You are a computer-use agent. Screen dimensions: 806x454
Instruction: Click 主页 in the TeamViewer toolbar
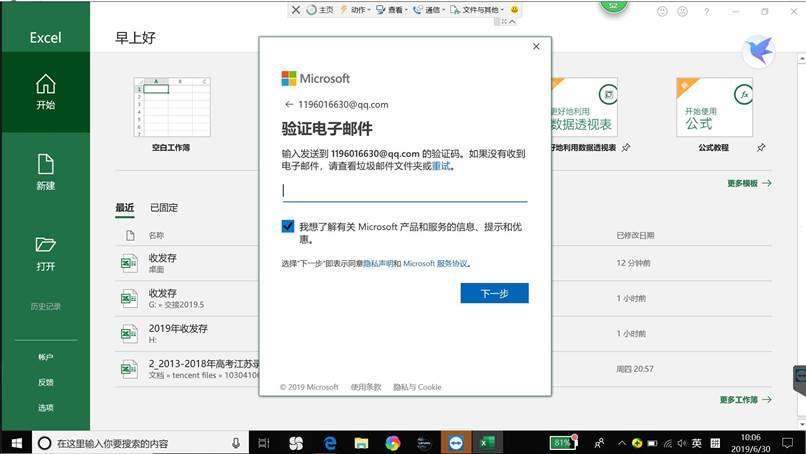pyautogui.click(x=320, y=9)
